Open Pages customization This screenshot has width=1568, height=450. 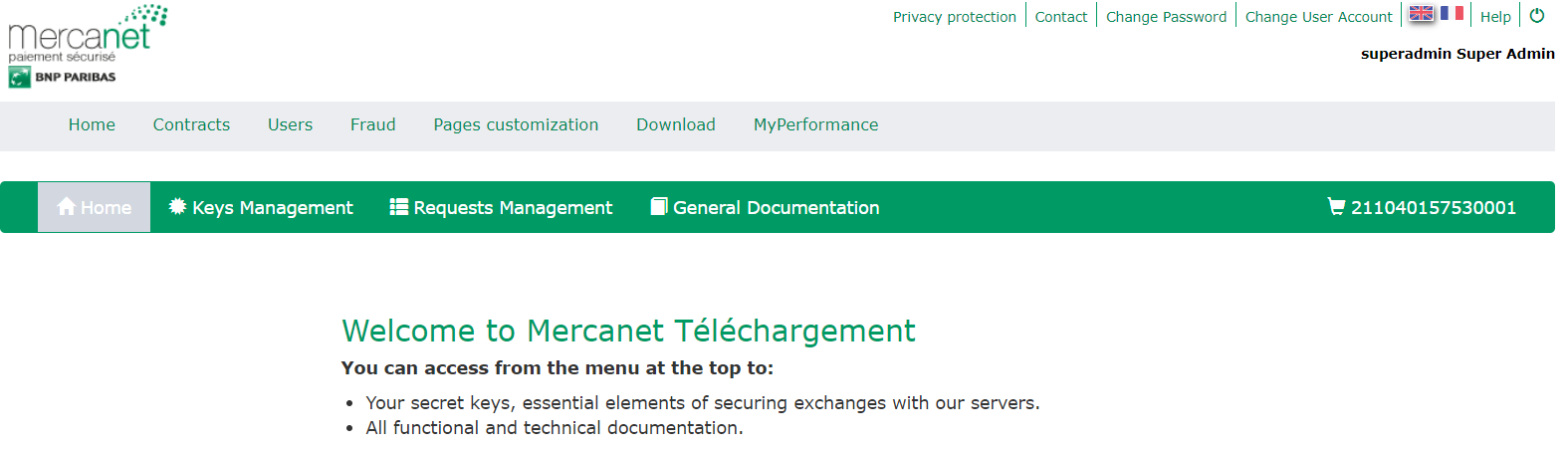click(x=516, y=125)
